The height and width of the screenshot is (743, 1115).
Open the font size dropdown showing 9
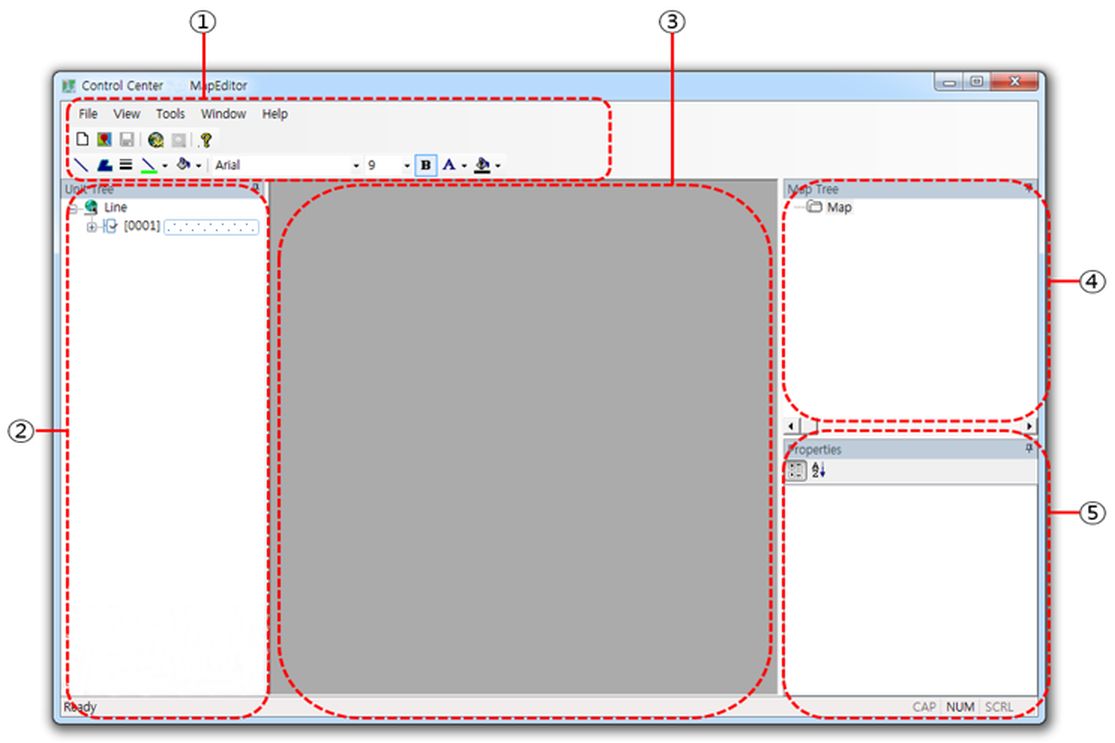(x=407, y=166)
